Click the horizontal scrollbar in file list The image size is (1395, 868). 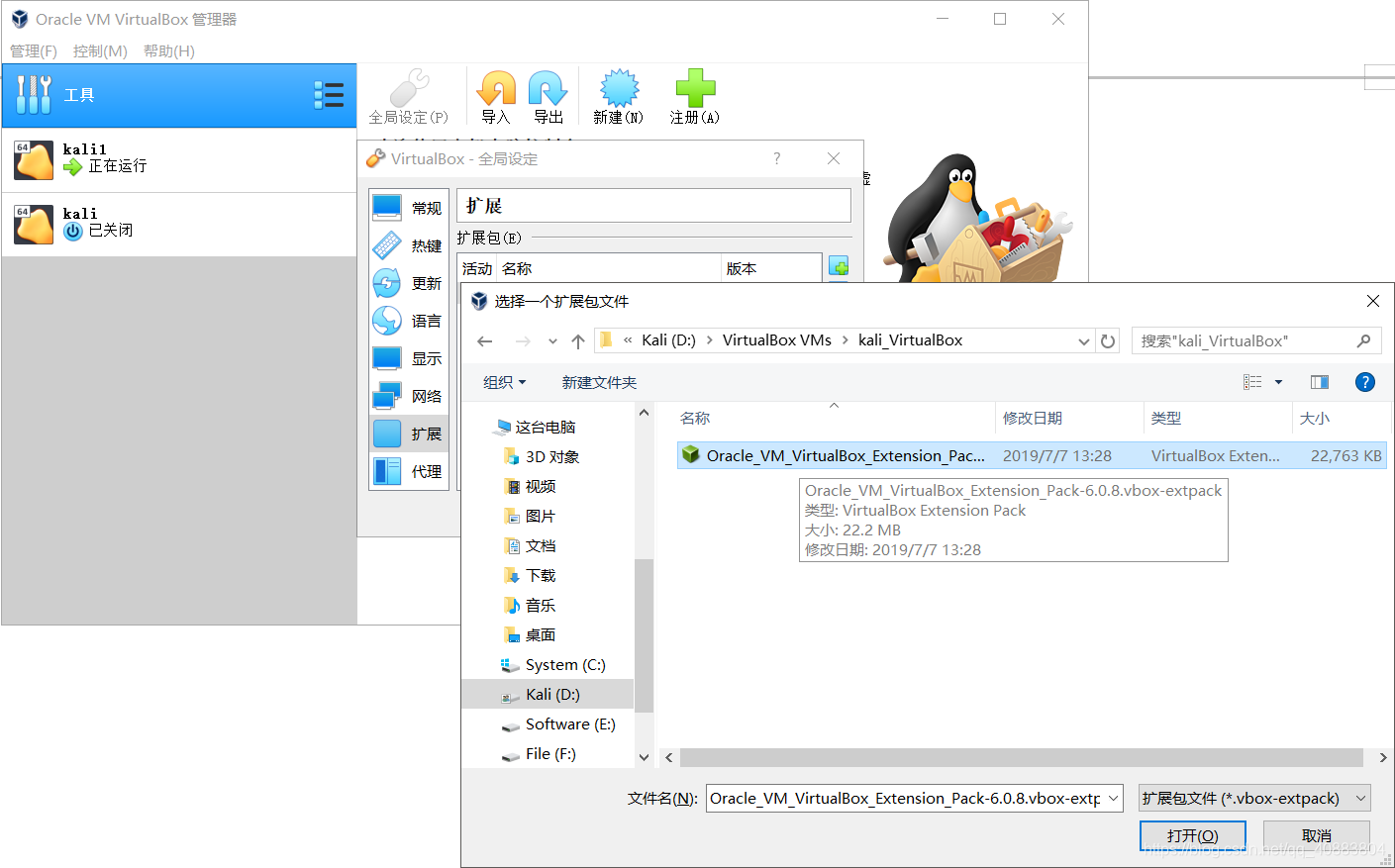[1021, 757]
